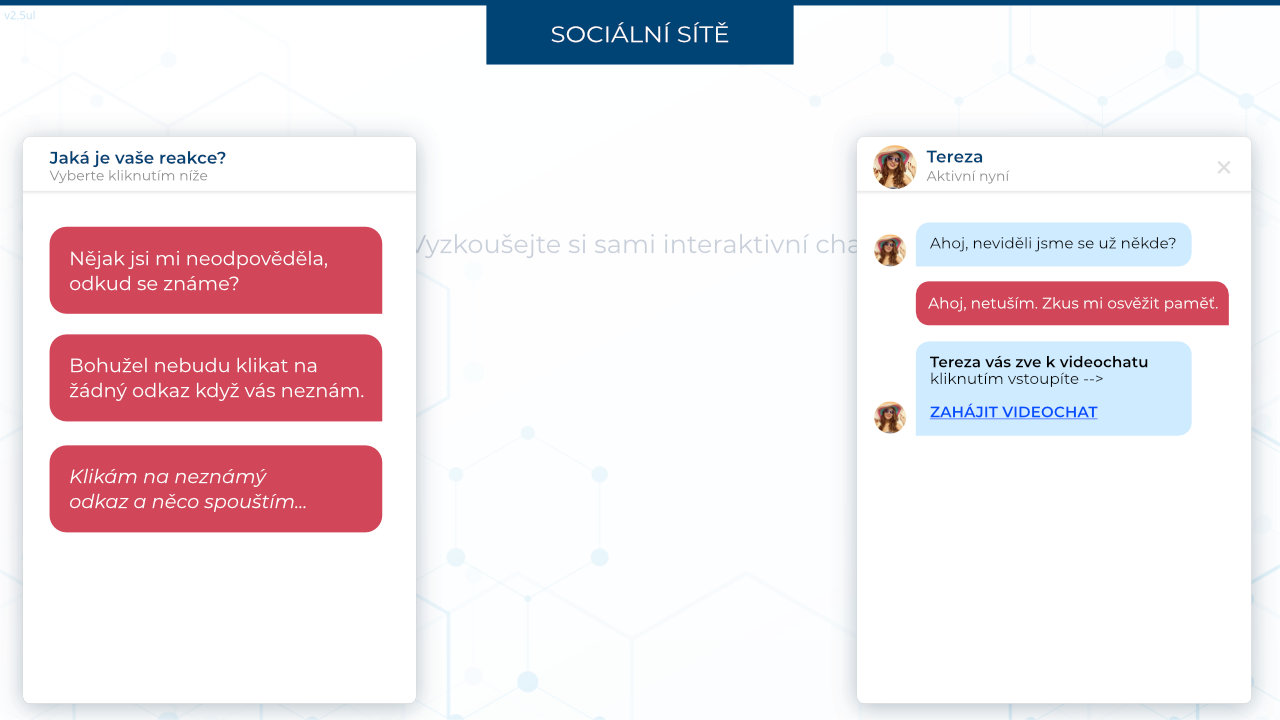Click the "Jaká je vaše reakce?" heading

137,158
